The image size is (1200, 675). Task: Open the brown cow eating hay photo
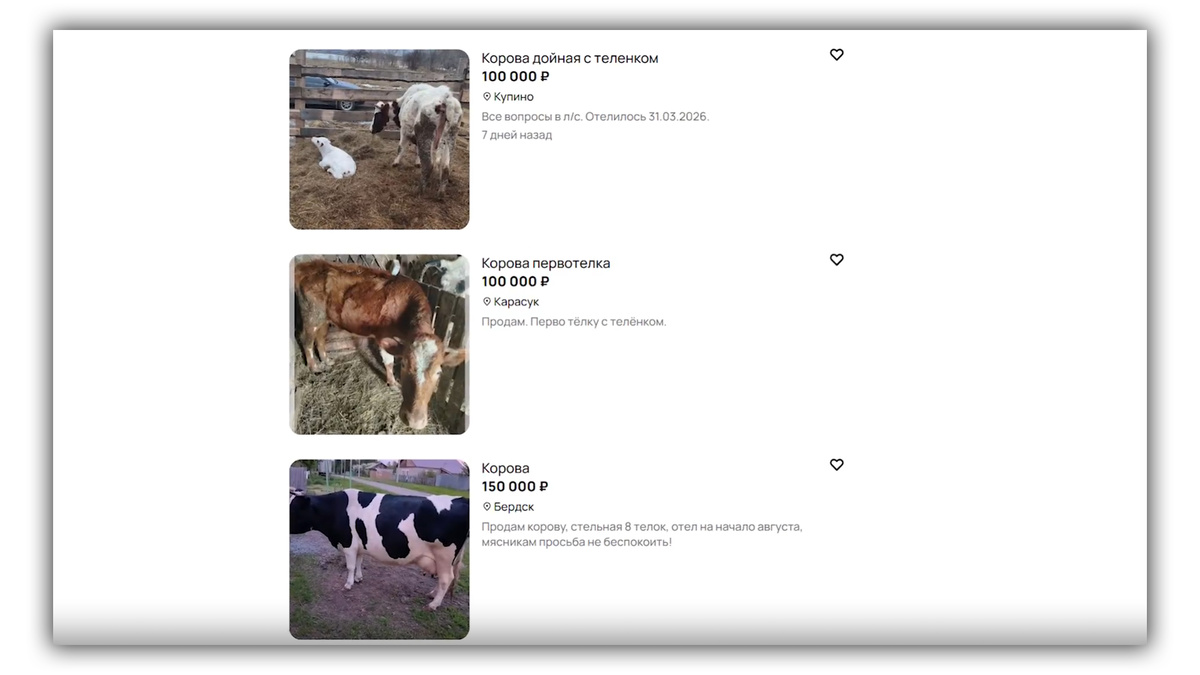[379, 345]
